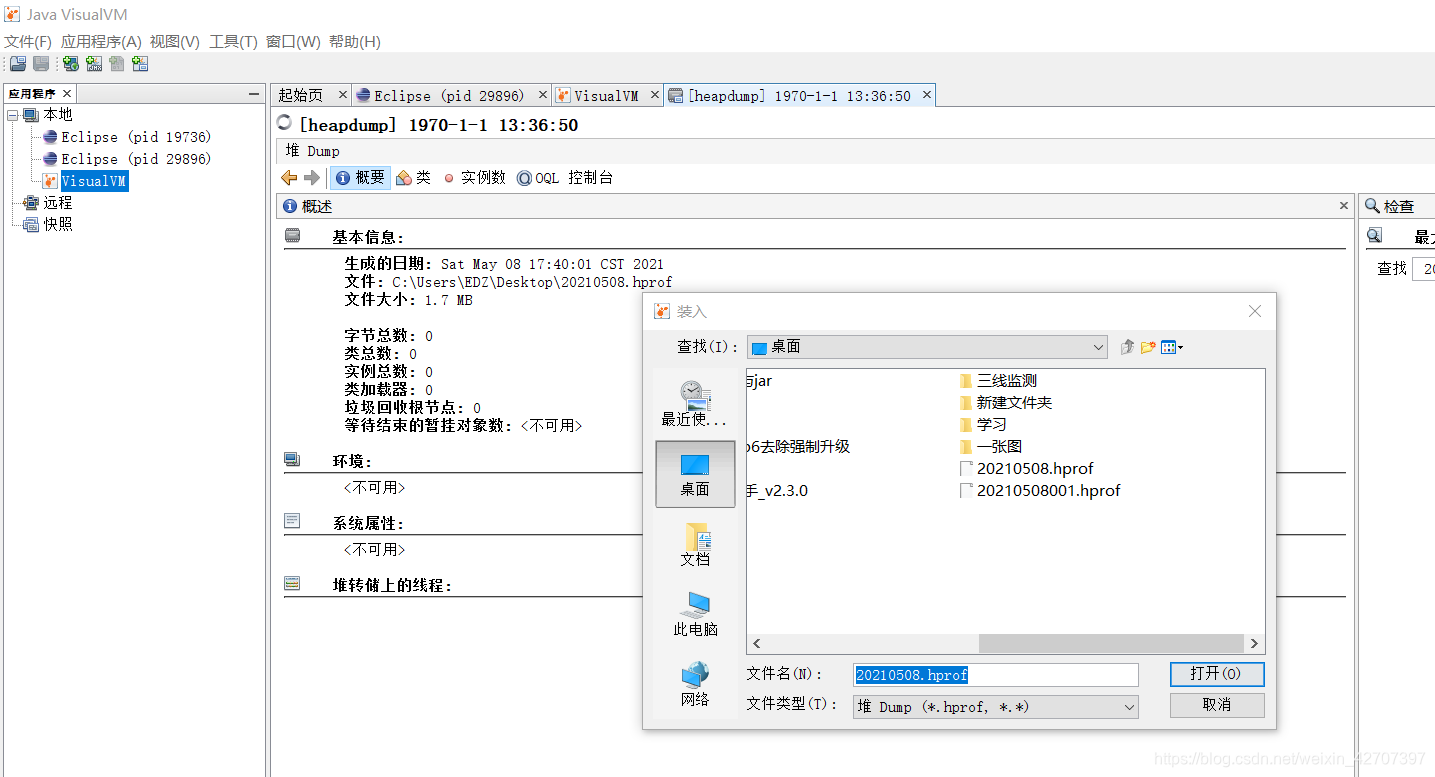Select the VisualVM tree node

pos(85,181)
